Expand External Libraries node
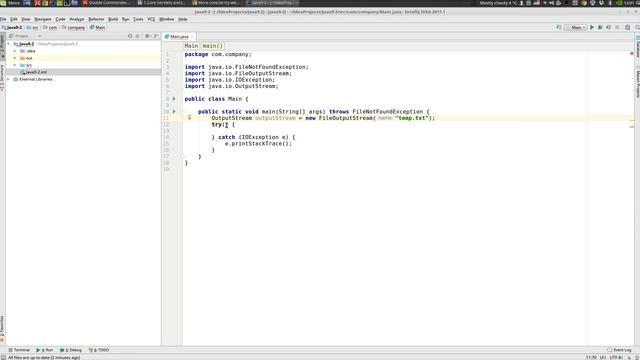 tap(9, 79)
